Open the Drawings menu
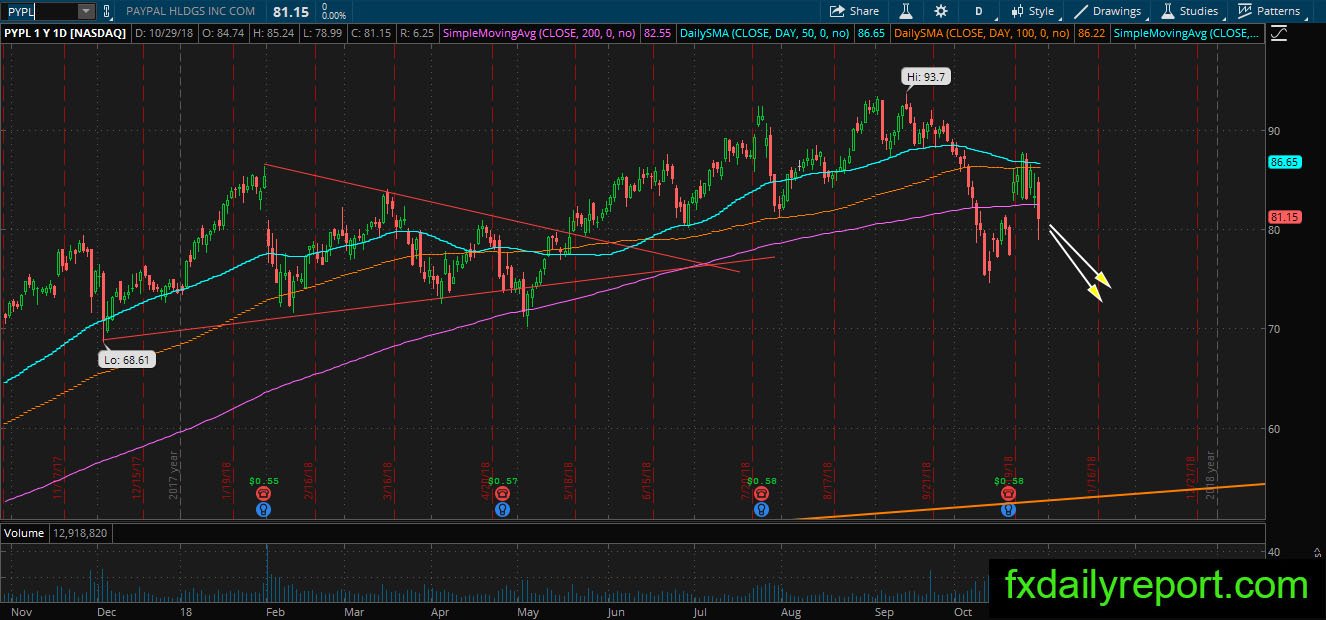The width and height of the screenshot is (1326, 620). click(1108, 11)
